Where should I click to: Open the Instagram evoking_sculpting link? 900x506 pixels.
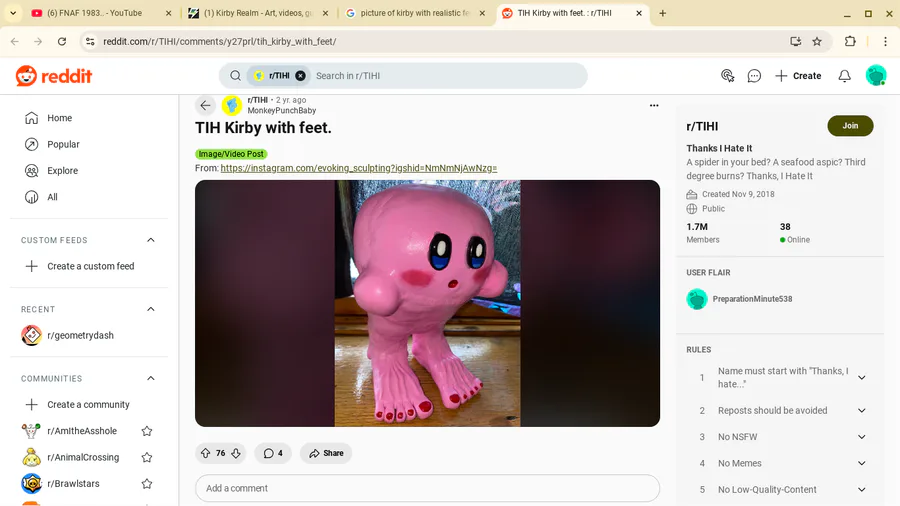(359, 168)
